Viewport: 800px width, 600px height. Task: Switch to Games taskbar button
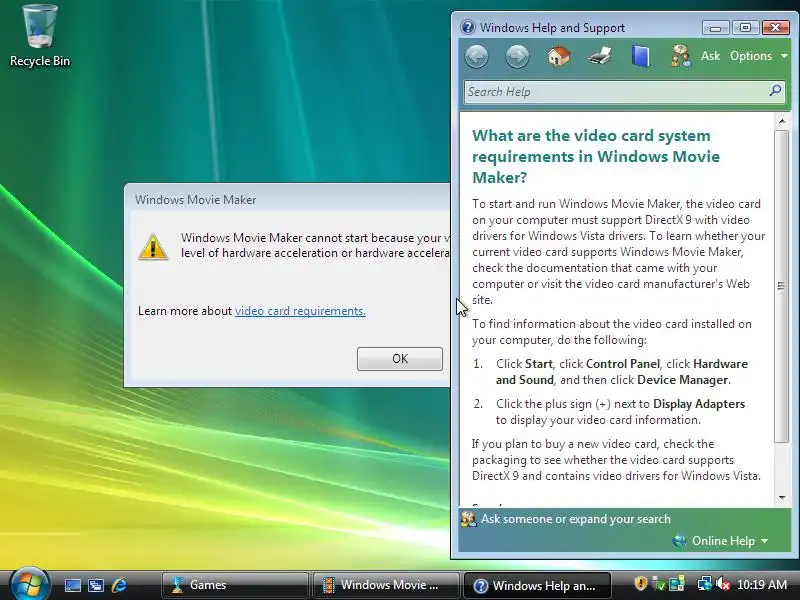(x=235, y=585)
